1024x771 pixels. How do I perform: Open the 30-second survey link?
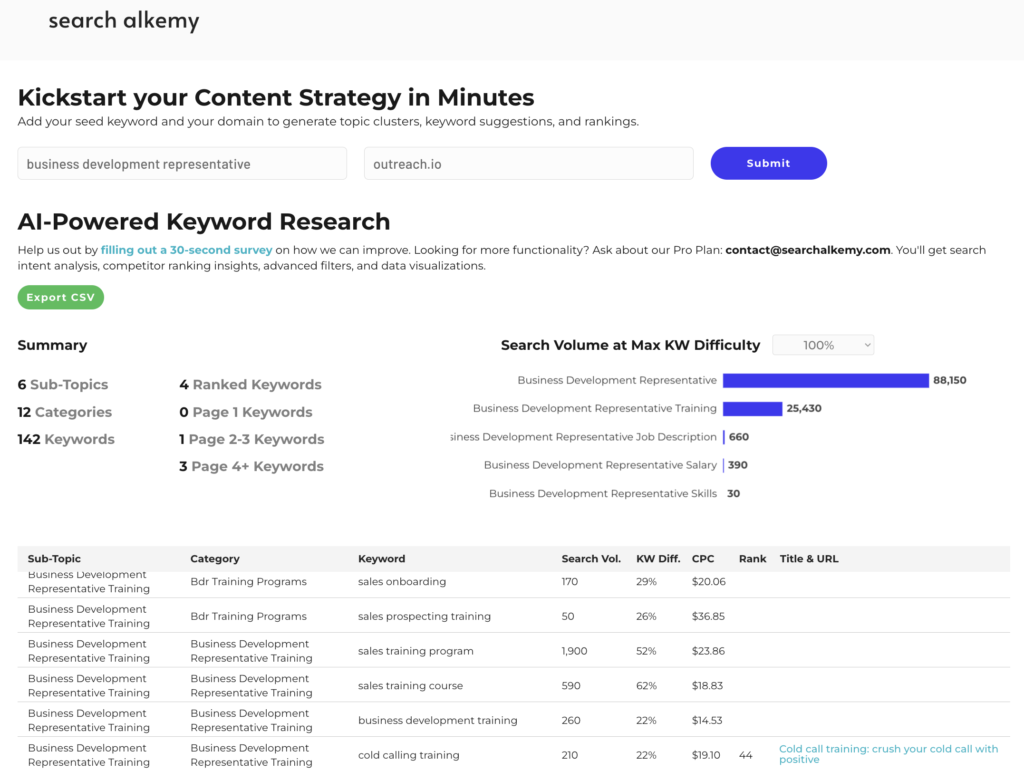186,250
